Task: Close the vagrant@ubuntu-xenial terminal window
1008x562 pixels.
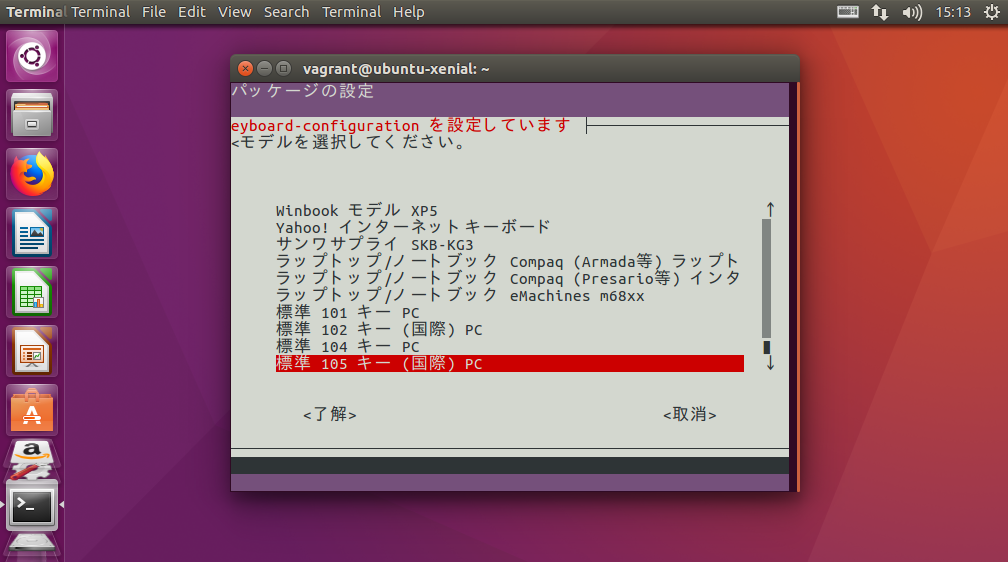Action: pos(245,68)
